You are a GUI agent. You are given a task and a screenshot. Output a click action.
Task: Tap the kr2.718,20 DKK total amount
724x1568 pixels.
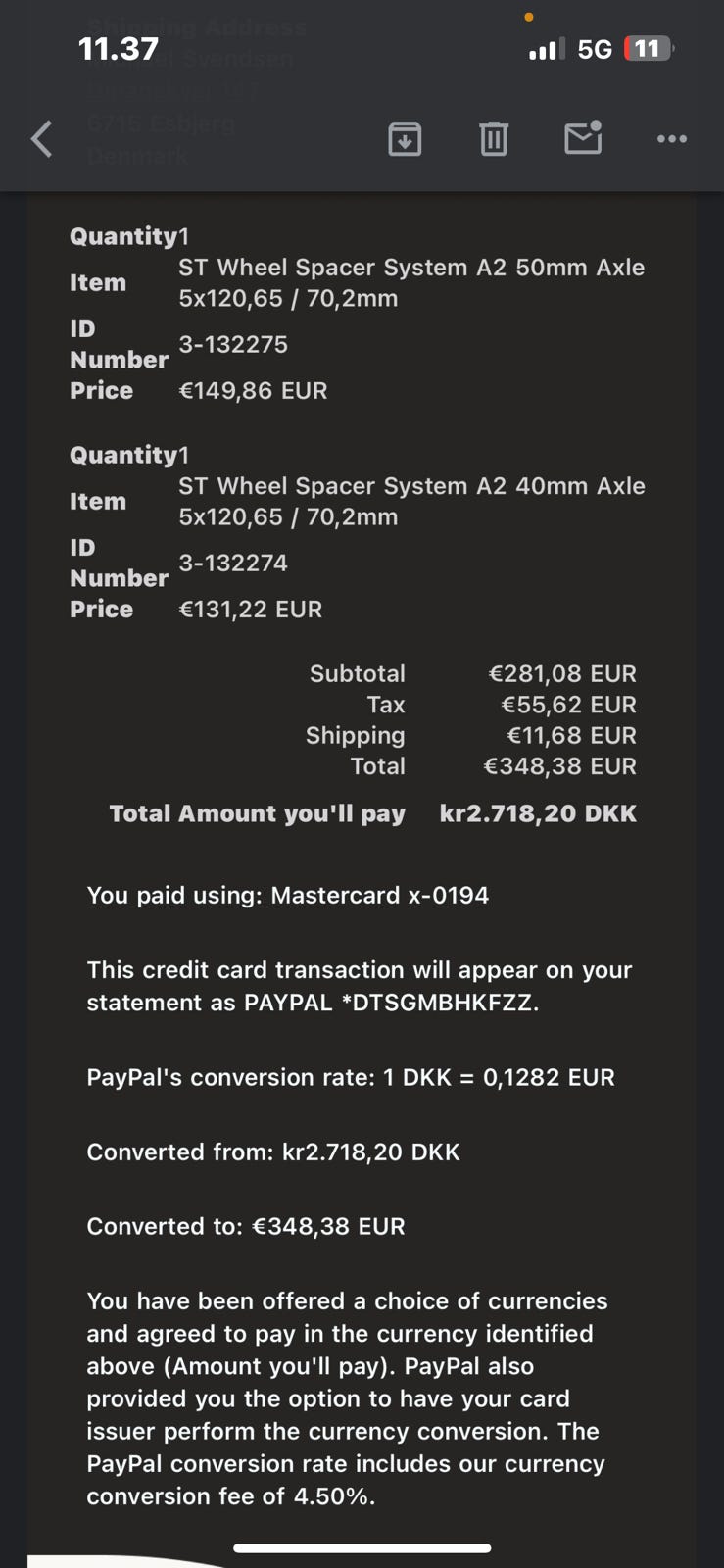click(538, 813)
